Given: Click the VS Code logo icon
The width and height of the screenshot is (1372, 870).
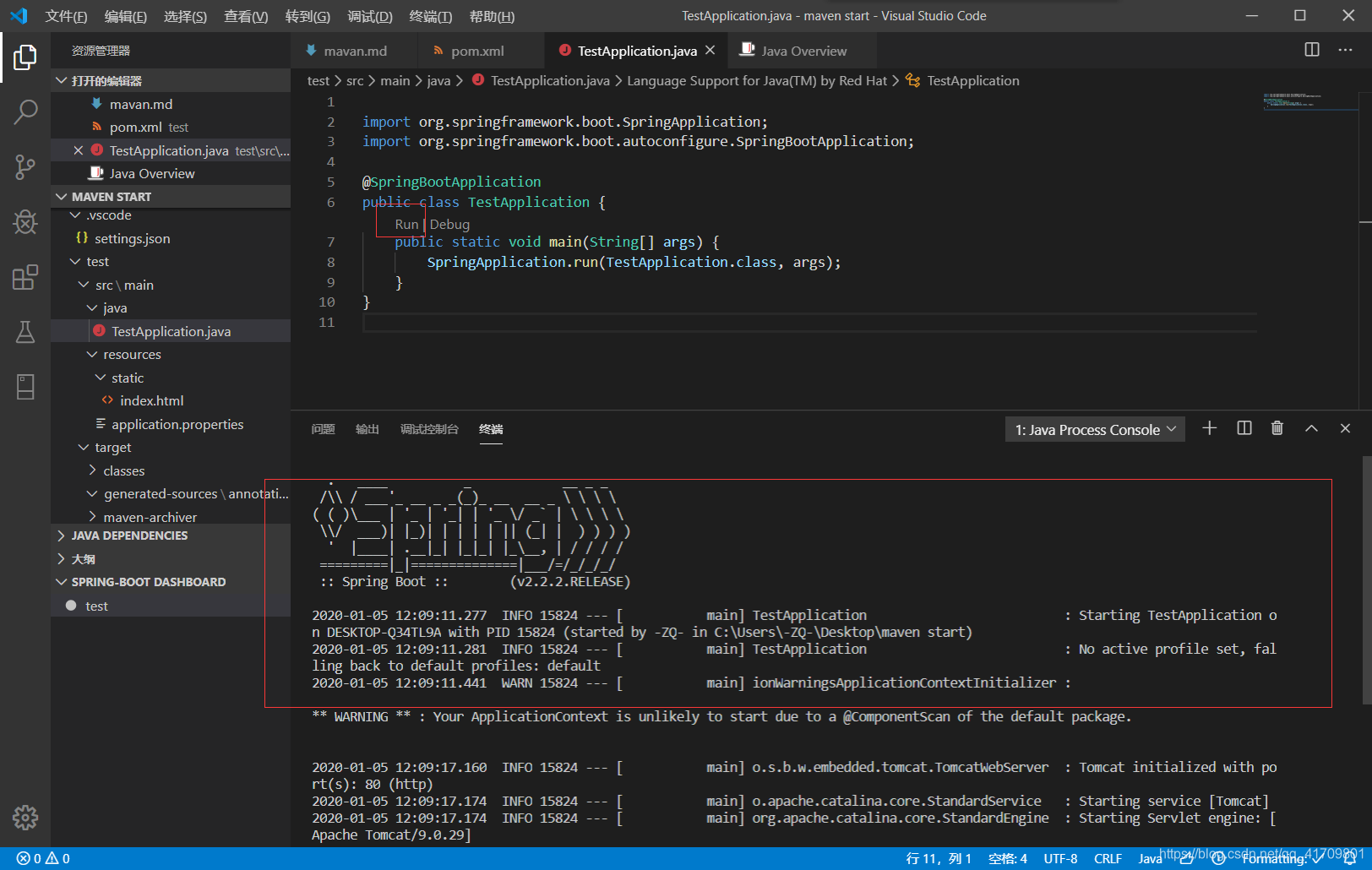Looking at the screenshot, I should pos(19,16).
